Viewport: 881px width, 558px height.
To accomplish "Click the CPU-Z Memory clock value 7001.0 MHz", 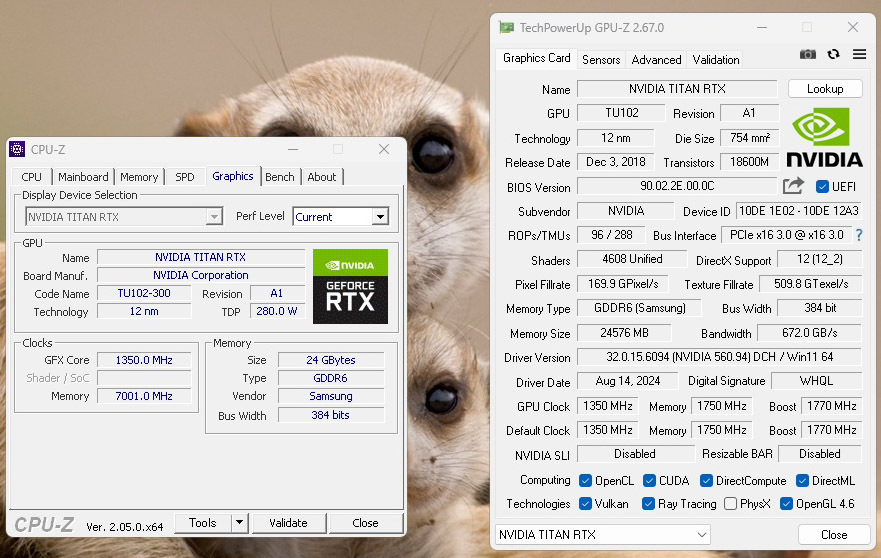I will coord(144,396).
